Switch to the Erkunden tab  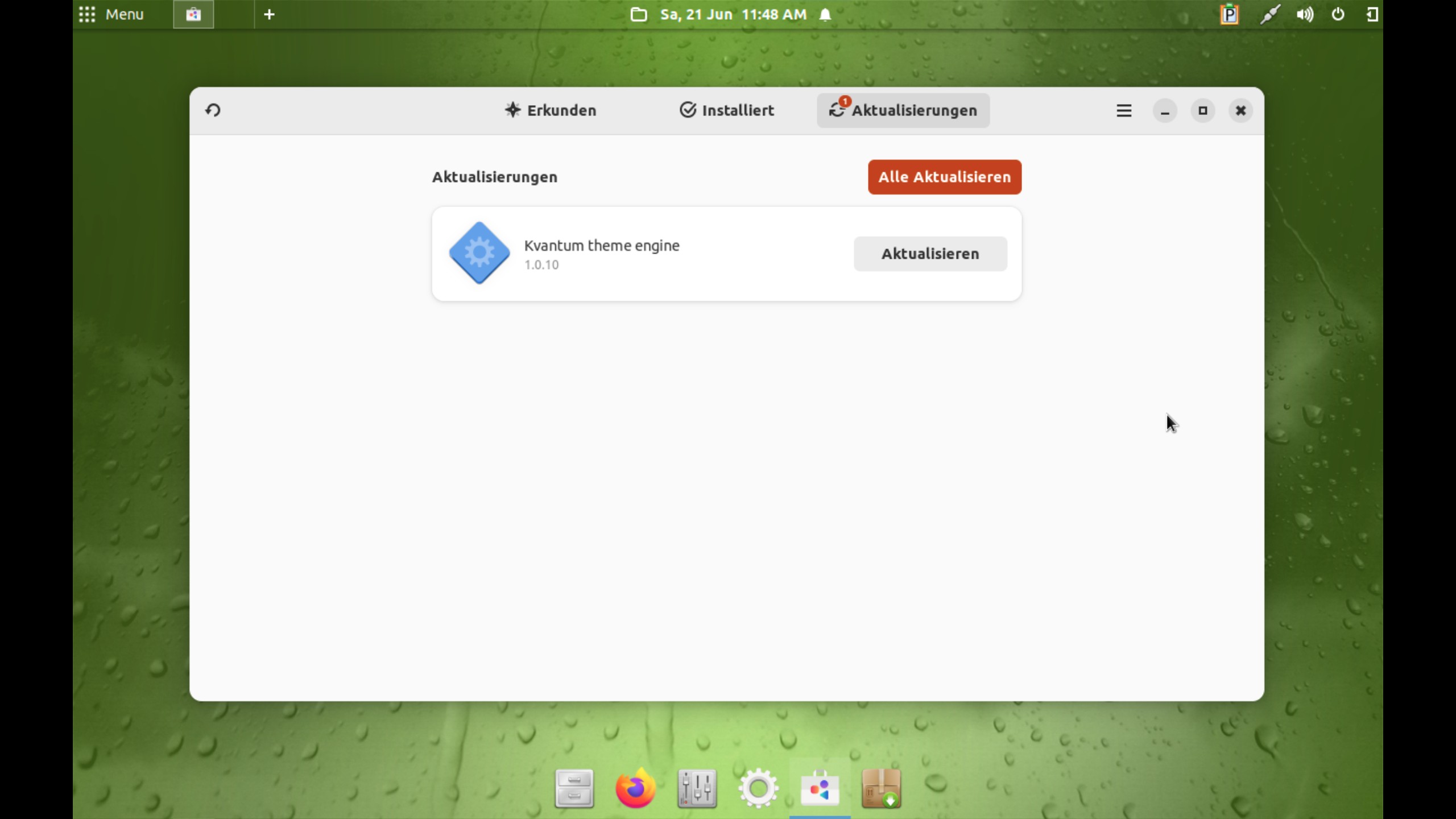tap(550, 110)
